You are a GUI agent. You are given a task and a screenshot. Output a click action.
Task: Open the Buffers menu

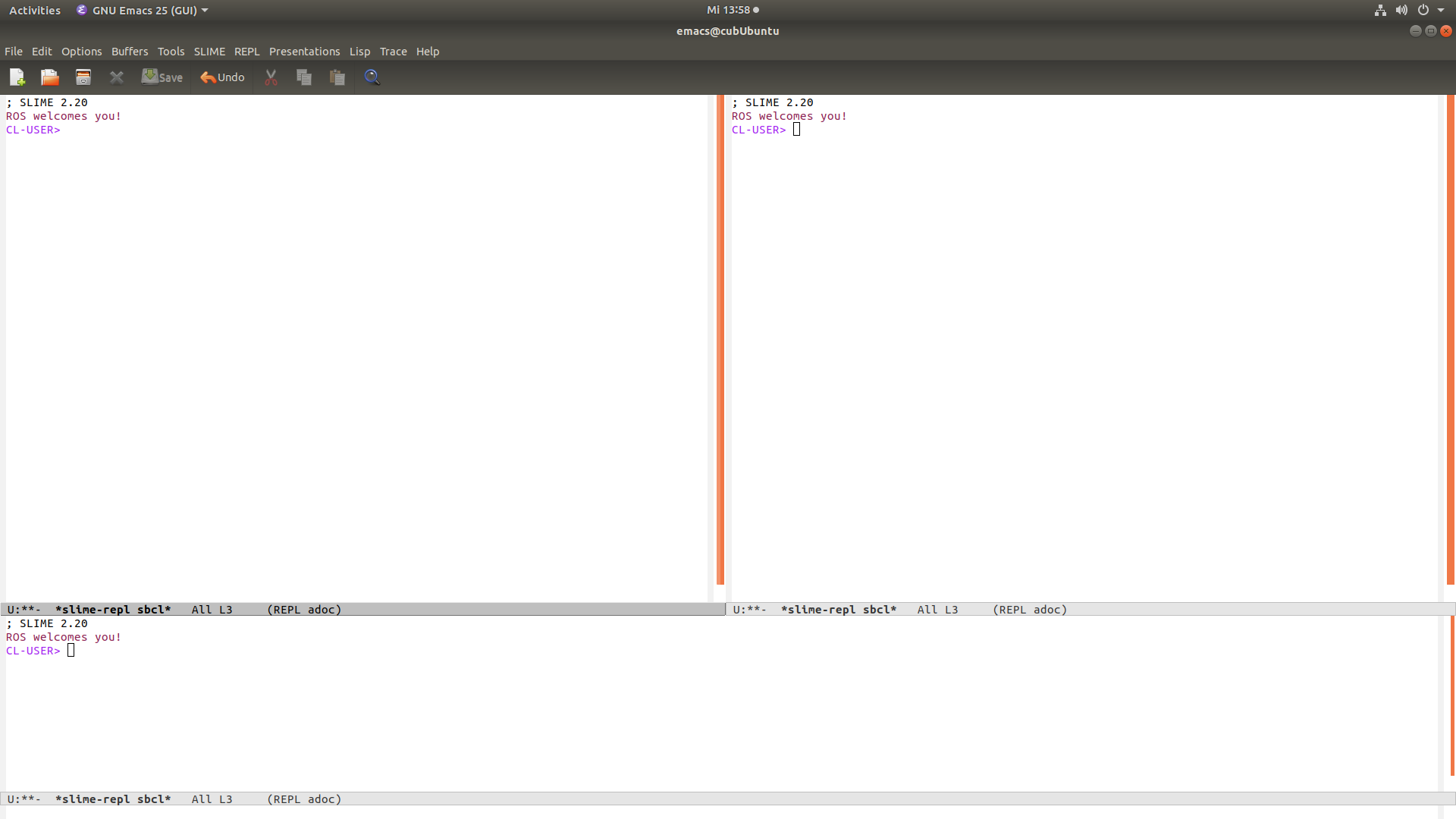tap(130, 52)
